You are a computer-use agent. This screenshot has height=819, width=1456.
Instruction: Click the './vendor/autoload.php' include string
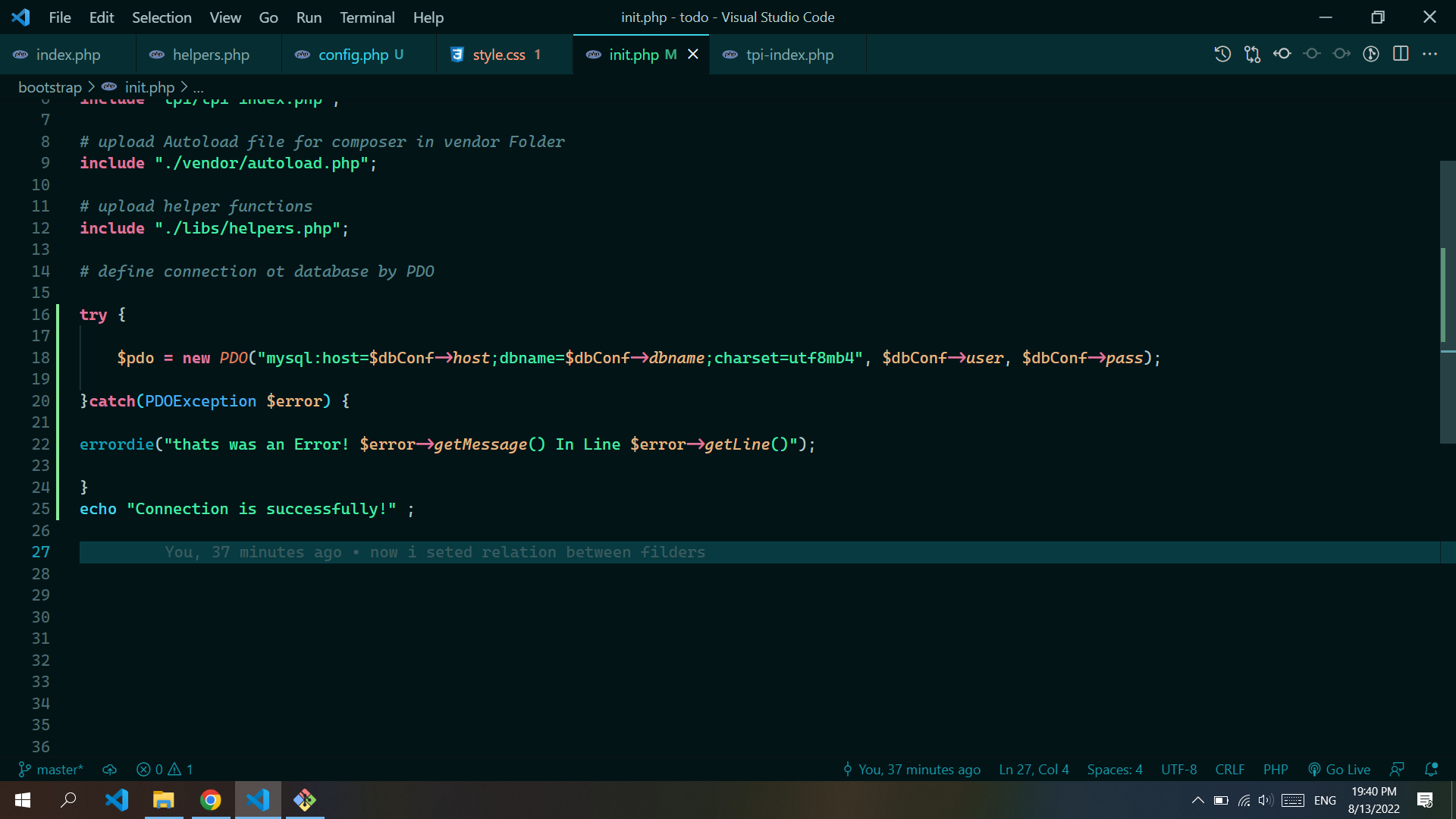(262, 163)
